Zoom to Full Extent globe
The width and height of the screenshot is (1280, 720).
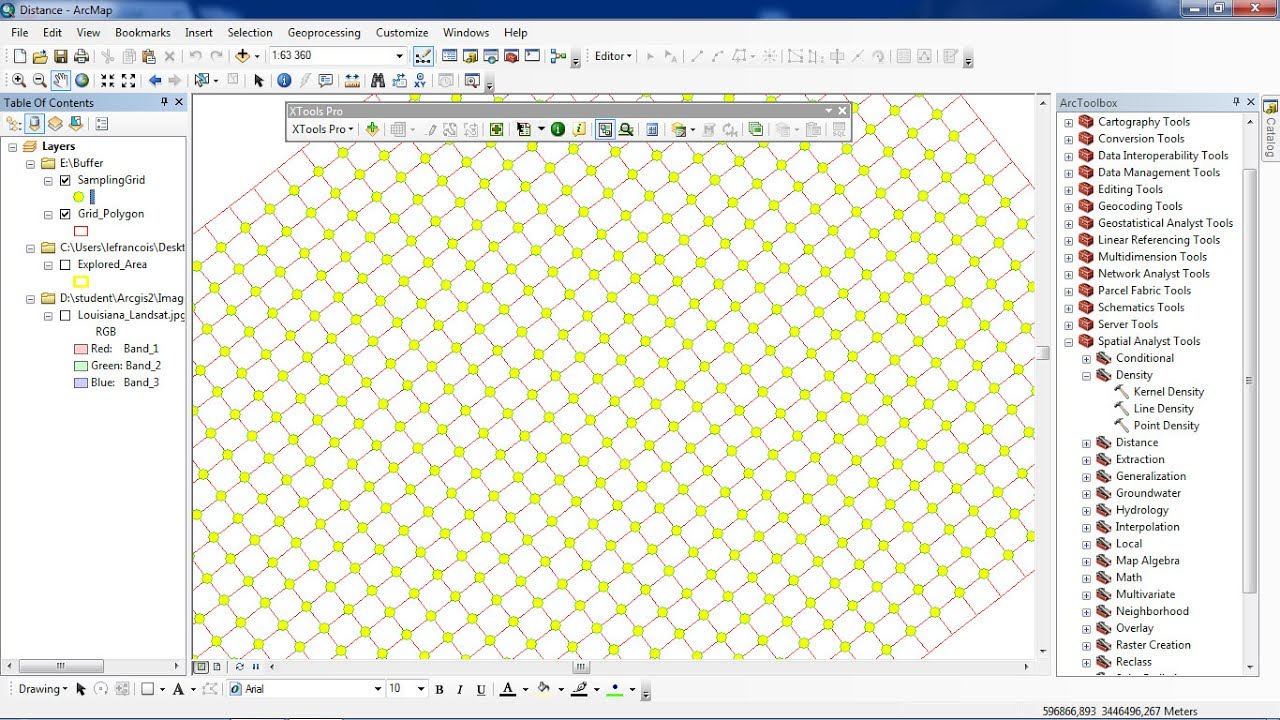82,81
